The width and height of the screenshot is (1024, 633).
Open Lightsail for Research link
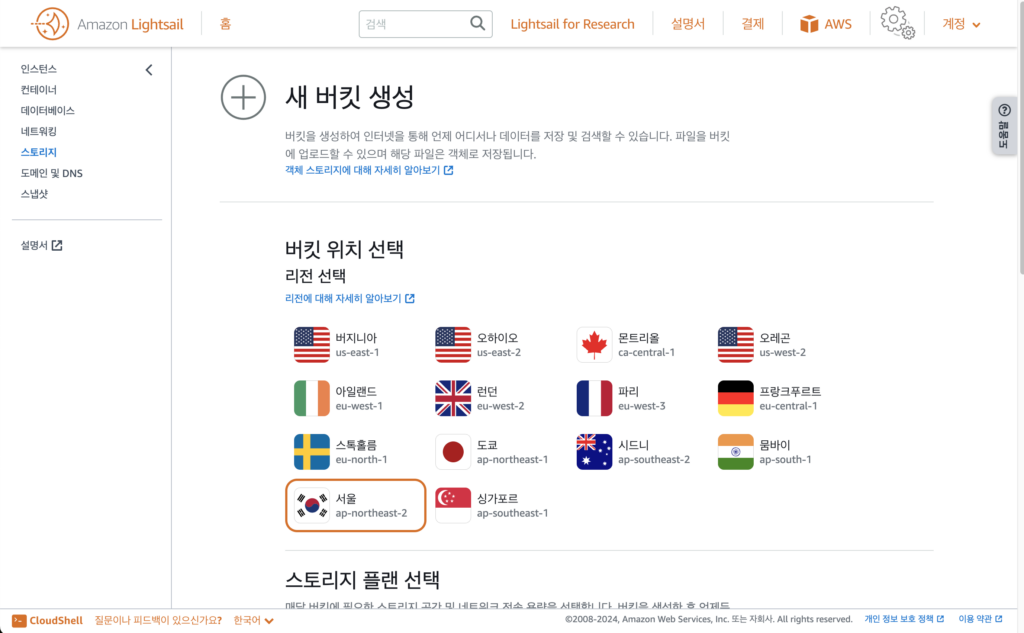(x=572, y=24)
